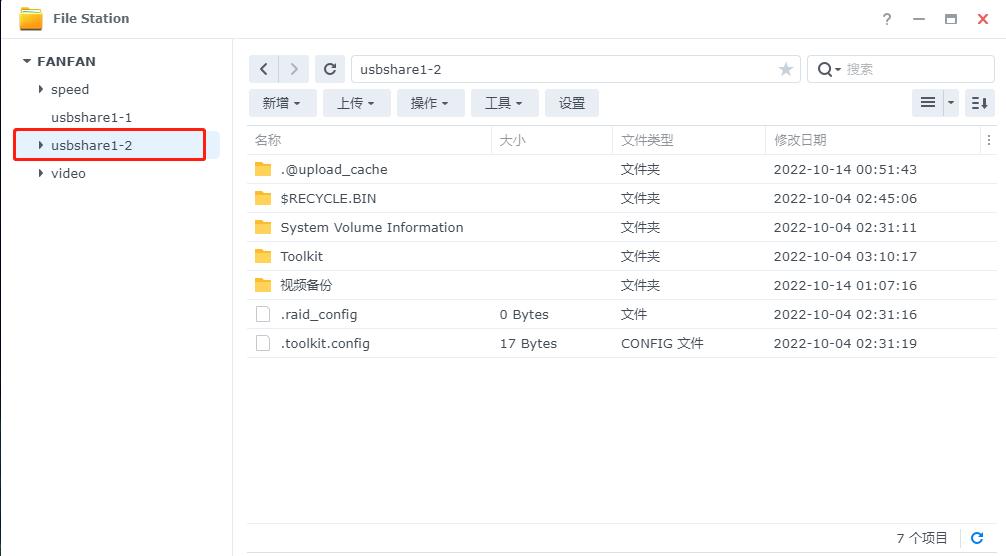Open the 上传 dropdown menu
The height and width of the screenshot is (556, 1006).
click(356, 103)
